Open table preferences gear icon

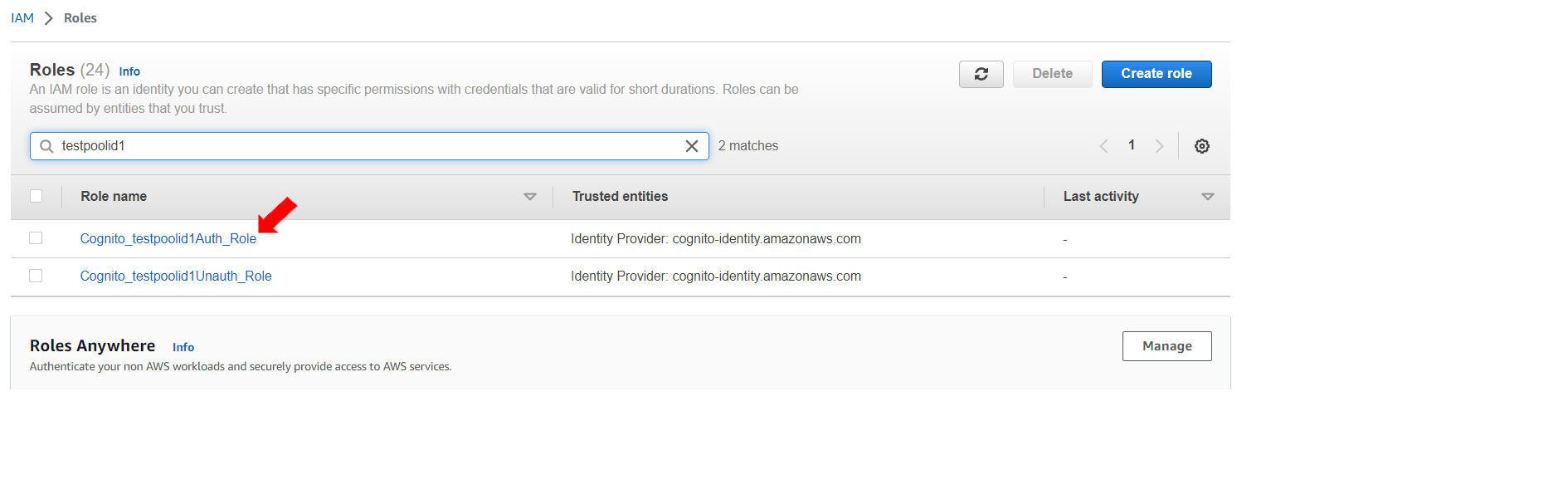click(x=1201, y=146)
